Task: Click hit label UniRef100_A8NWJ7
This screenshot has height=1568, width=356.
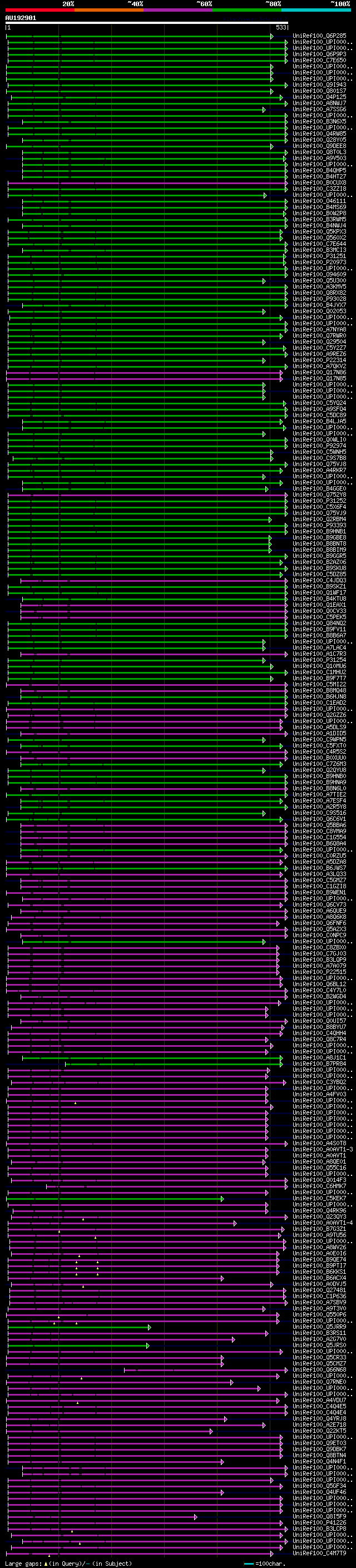Action: pos(319,103)
